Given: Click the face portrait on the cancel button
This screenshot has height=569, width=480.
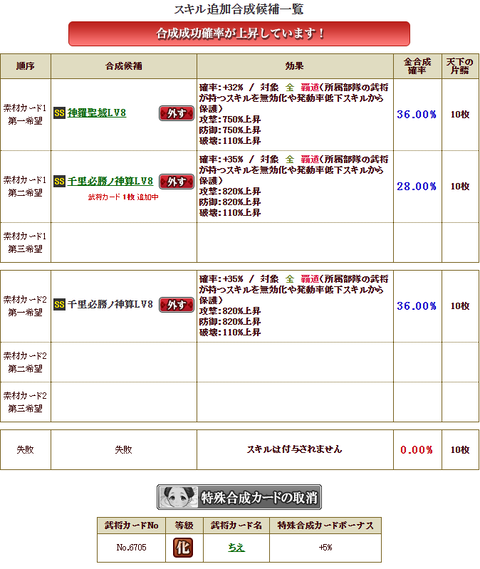Looking at the screenshot, I should point(178,497).
